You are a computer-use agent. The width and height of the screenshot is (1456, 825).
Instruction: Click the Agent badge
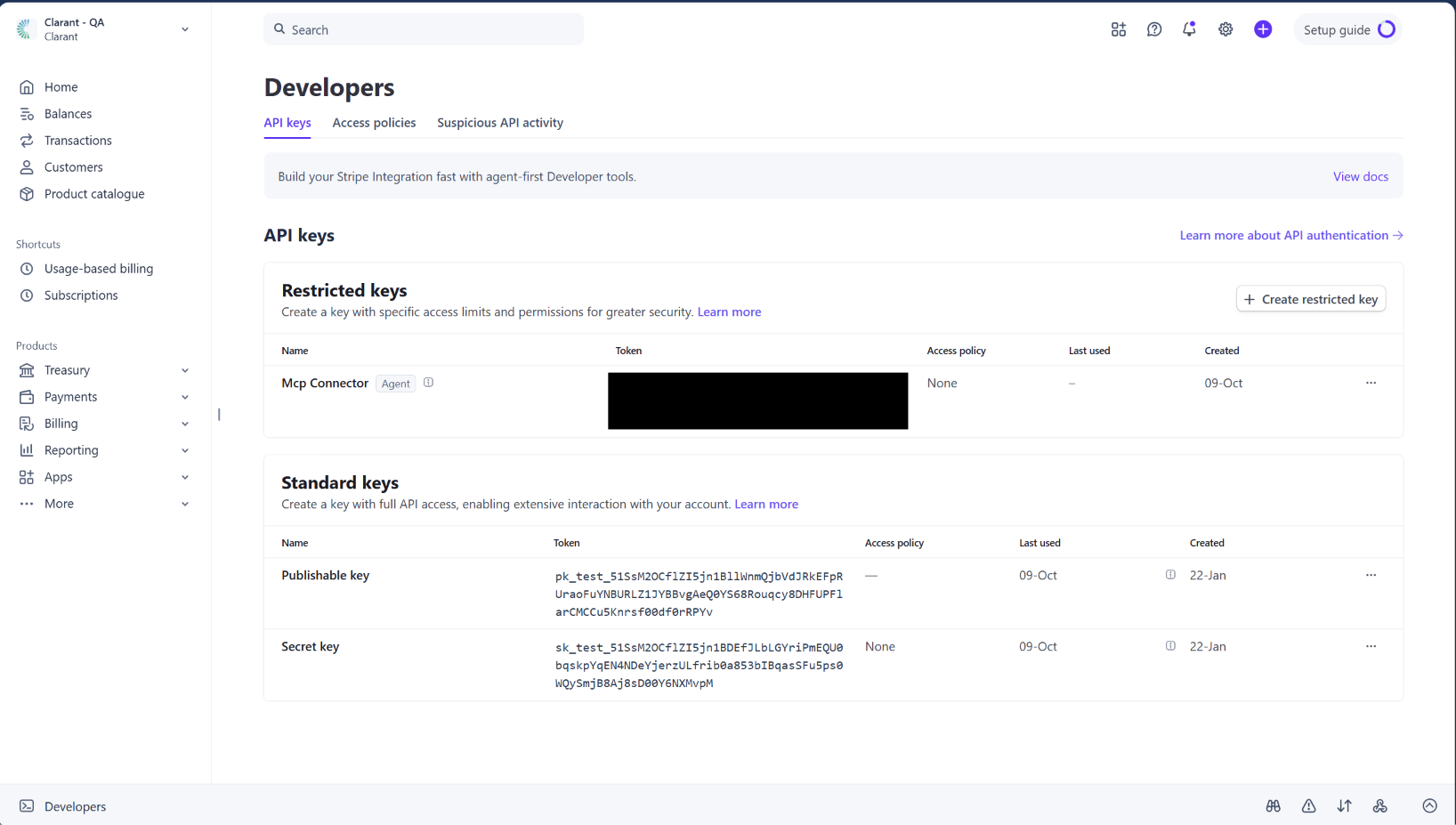[396, 384]
